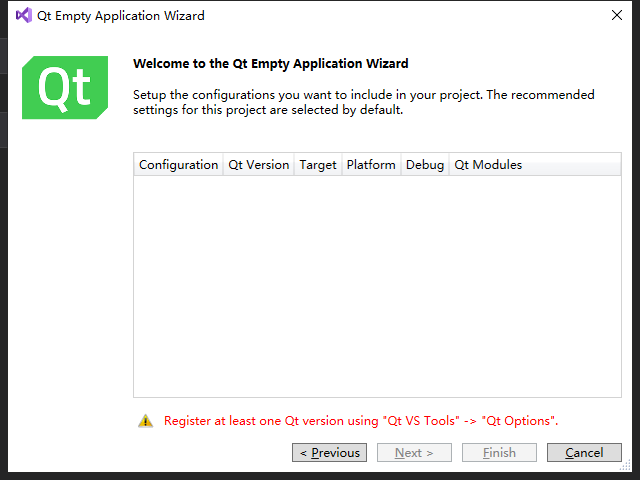
Task: Click the Previous button
Action: 329,452
